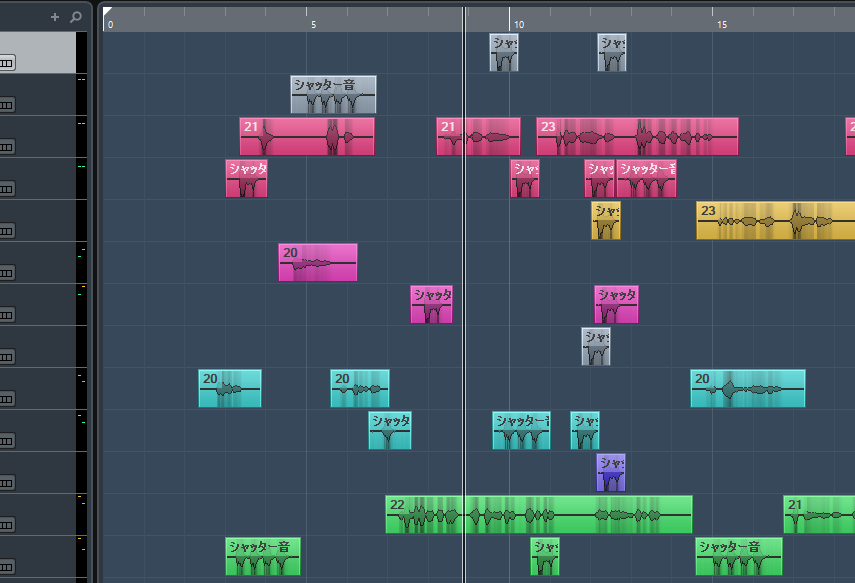Screen dimensions: 855x583
Task: Select the first green シャッター音 clip on bottom track
Action: coord(263,556)
